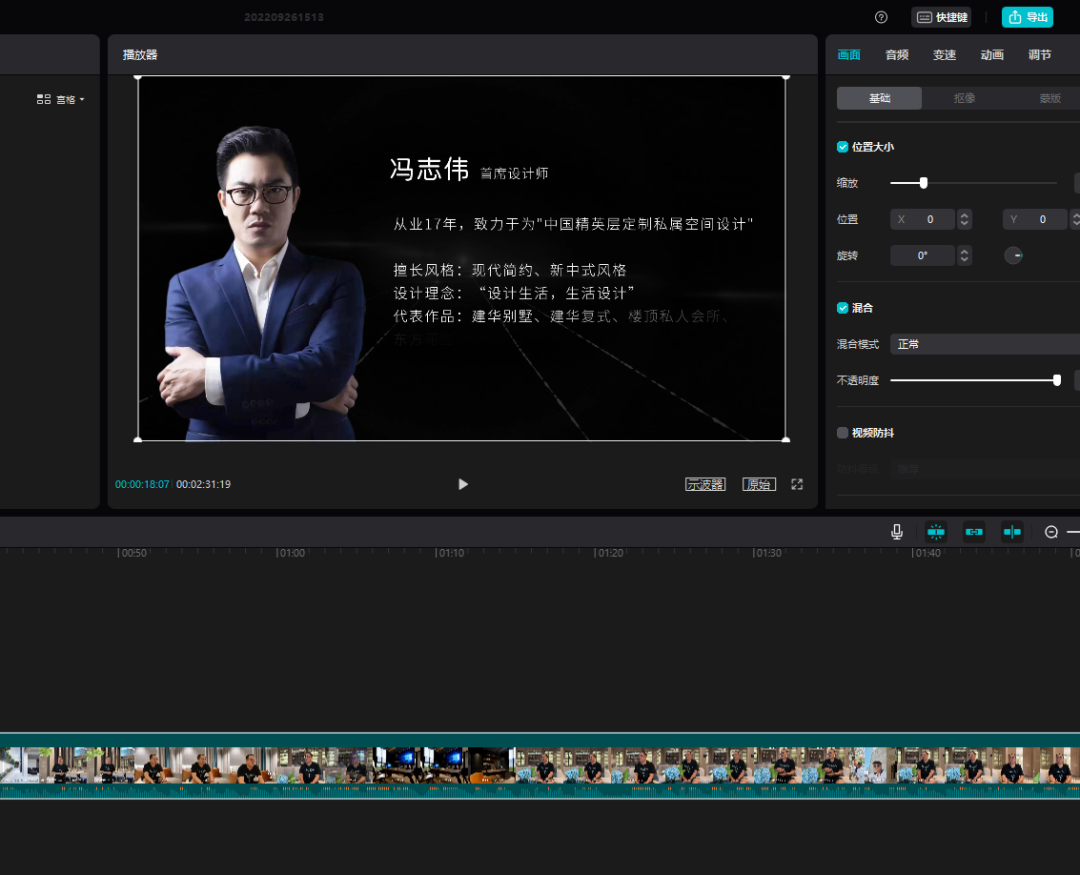Screen dimensions: 1080x875
Task: Click the X position input field
Action: [922, 219]
